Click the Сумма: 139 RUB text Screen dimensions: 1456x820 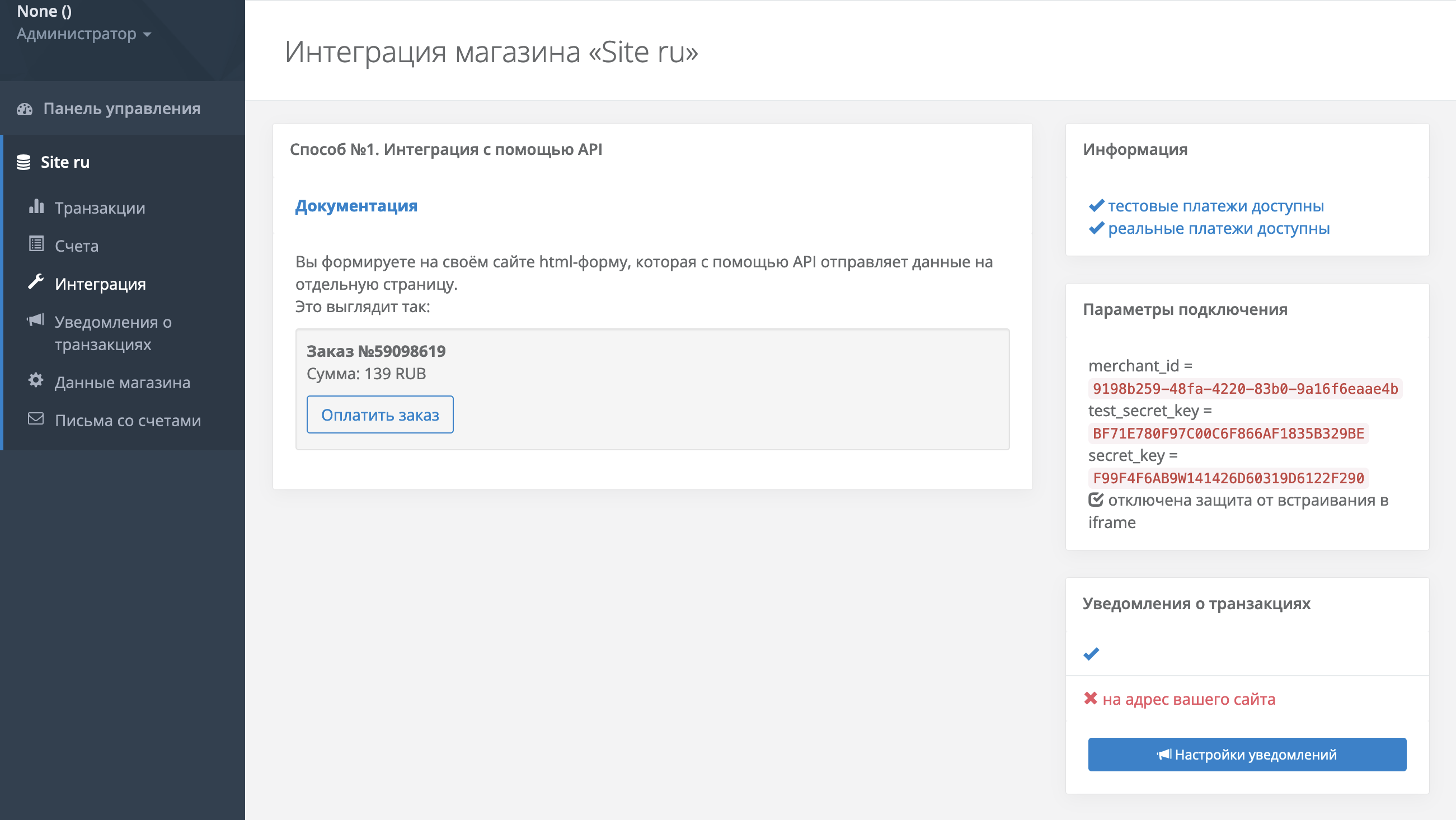click(x=367, y=374)
